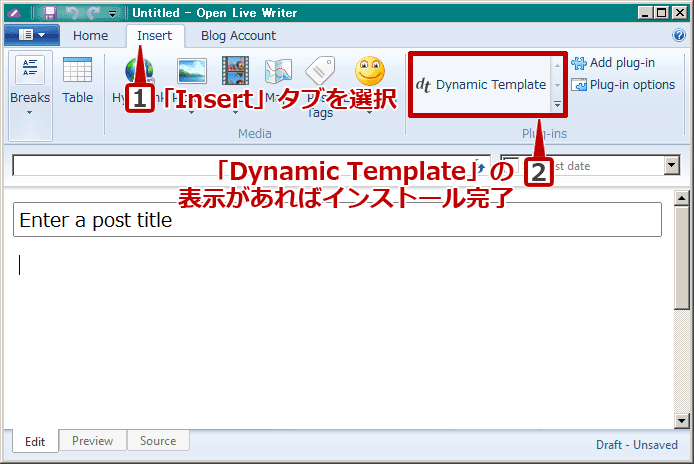Switch to the Home ribbon tab
Screen dimensions: 694x464
(x=90, y=35)
